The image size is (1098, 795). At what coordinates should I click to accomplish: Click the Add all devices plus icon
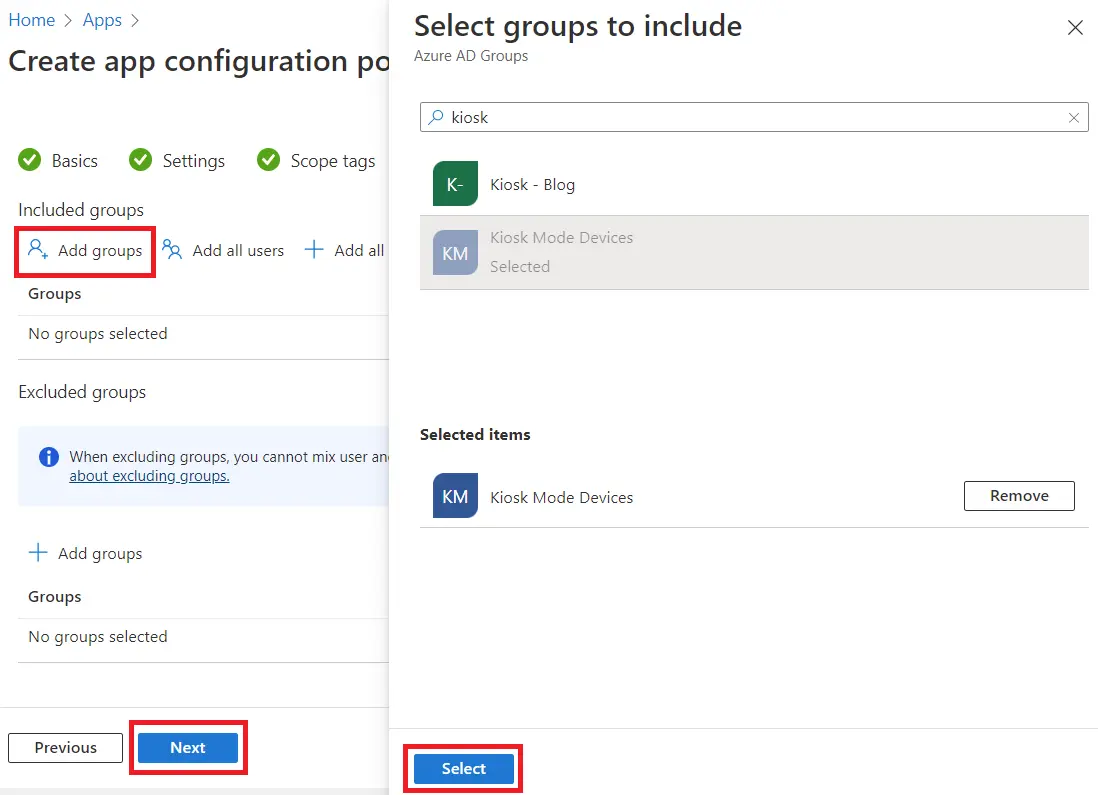click(x=314, y=250)
